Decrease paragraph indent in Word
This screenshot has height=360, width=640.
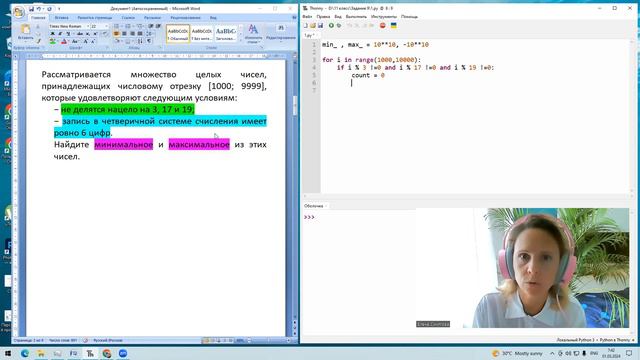pos(150,26)
